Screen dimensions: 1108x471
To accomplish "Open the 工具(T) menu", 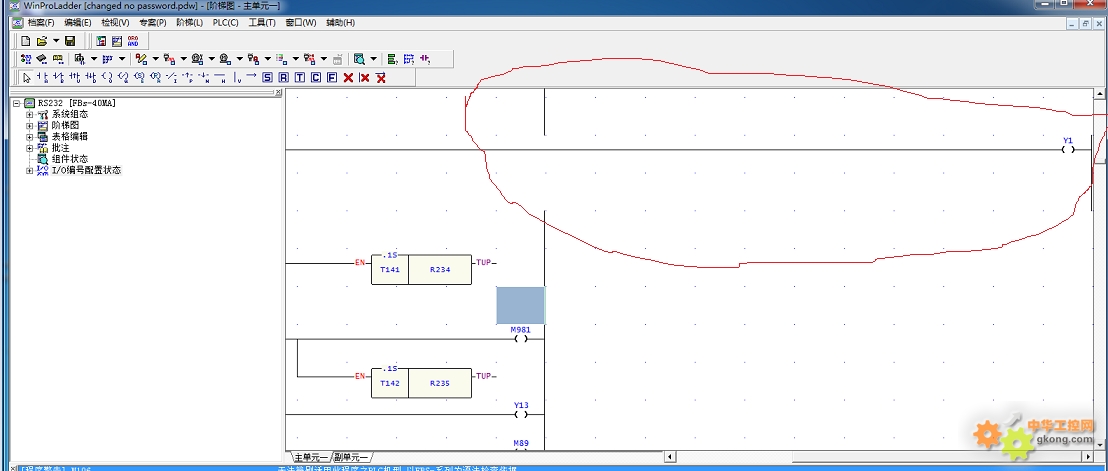I will click(262, 23).
